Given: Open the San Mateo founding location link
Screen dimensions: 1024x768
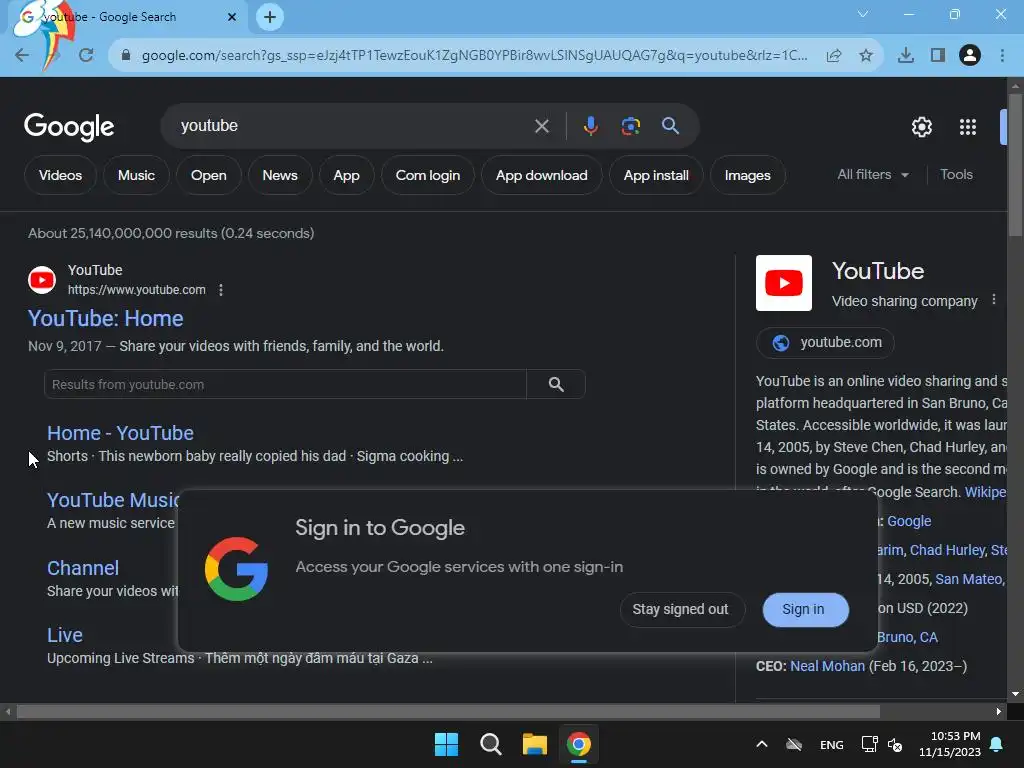Looking at the screenshot, I should pyautogui.click(x=969, y=579).
